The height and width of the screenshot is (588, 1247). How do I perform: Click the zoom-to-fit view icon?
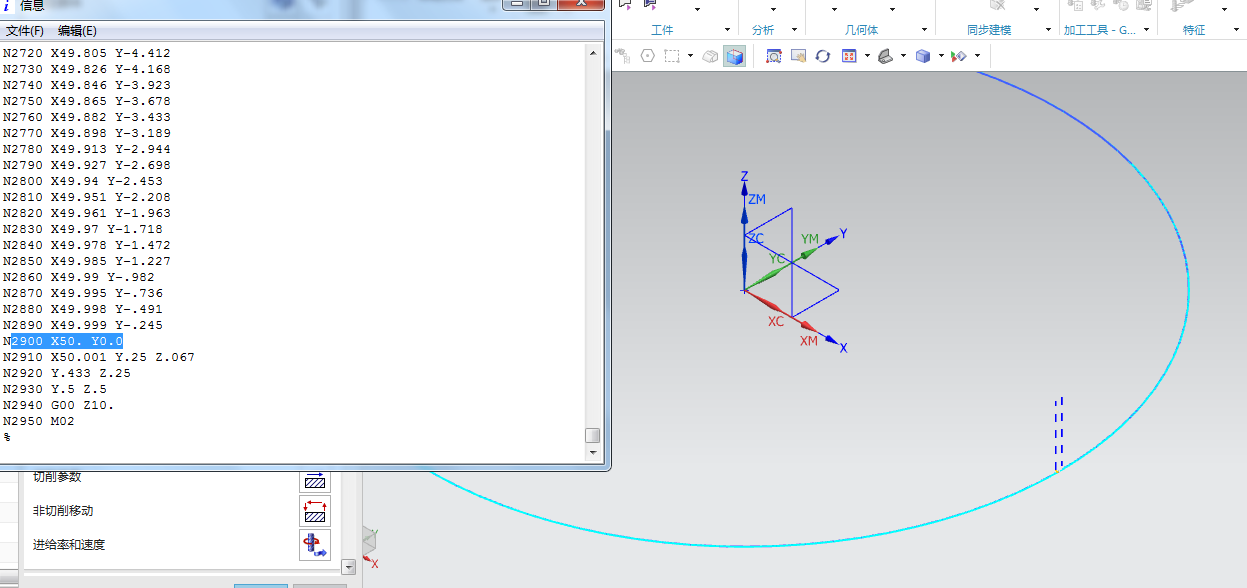point(774,56)
